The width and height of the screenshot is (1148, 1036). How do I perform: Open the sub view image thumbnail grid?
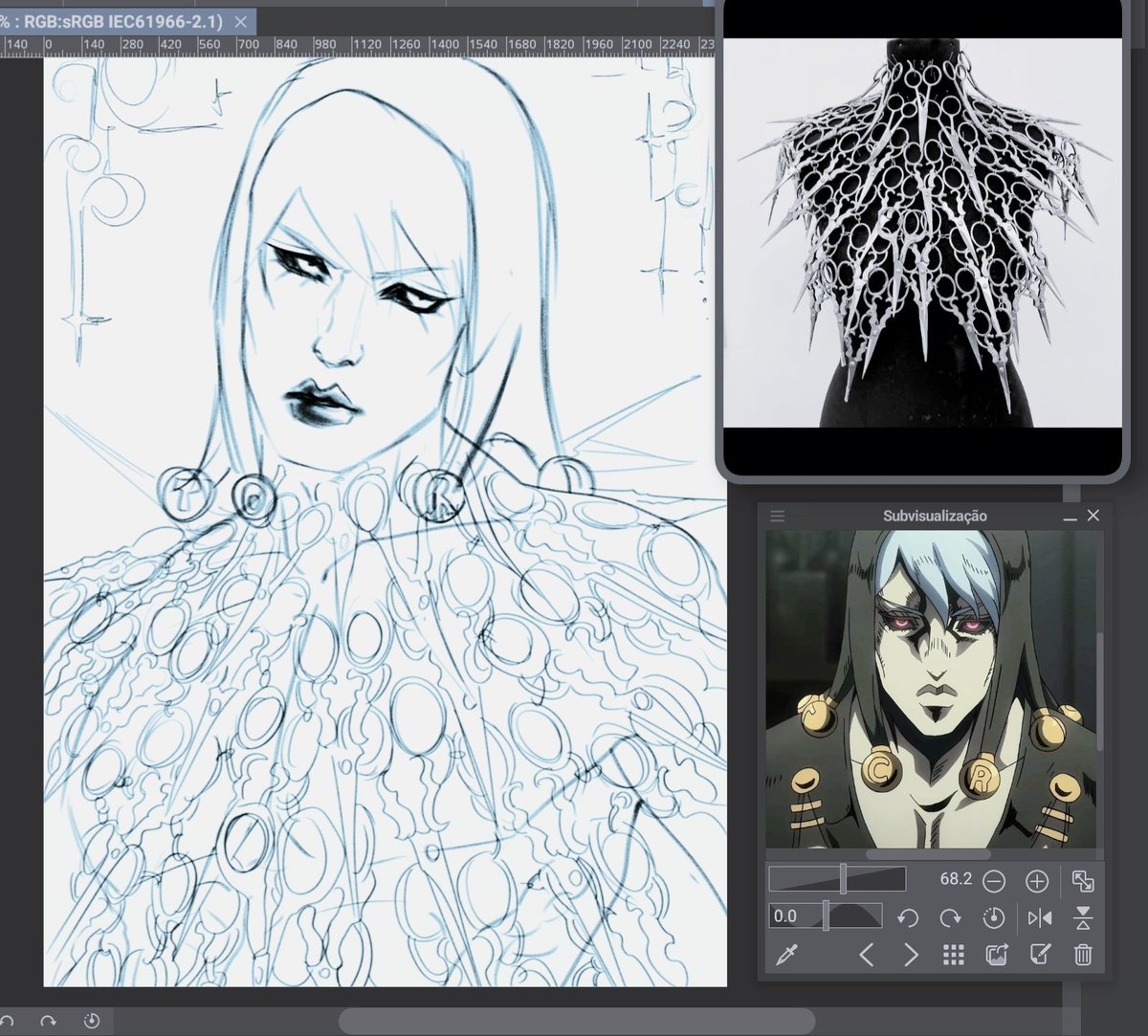point(953,955)
